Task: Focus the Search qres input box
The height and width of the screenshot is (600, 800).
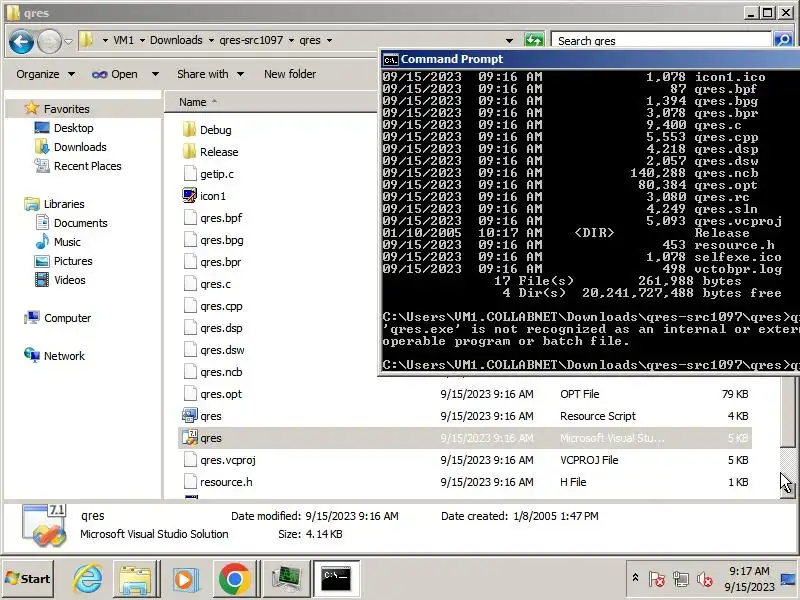Action: [661, 40]
